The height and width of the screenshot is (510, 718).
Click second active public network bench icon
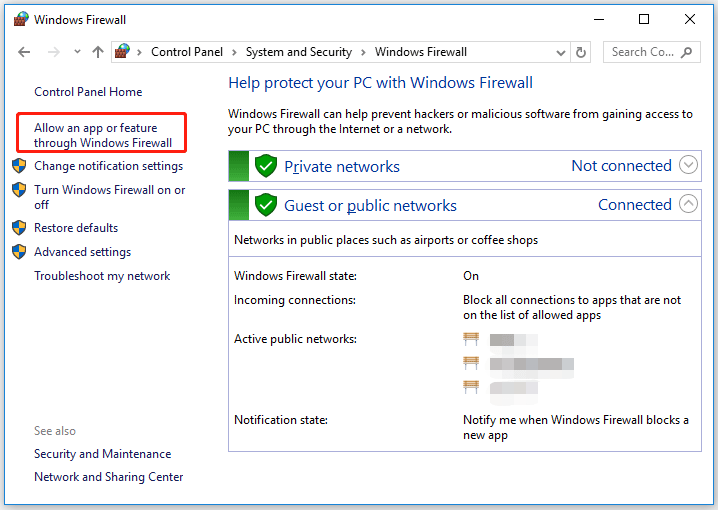[x=471, y=364]
